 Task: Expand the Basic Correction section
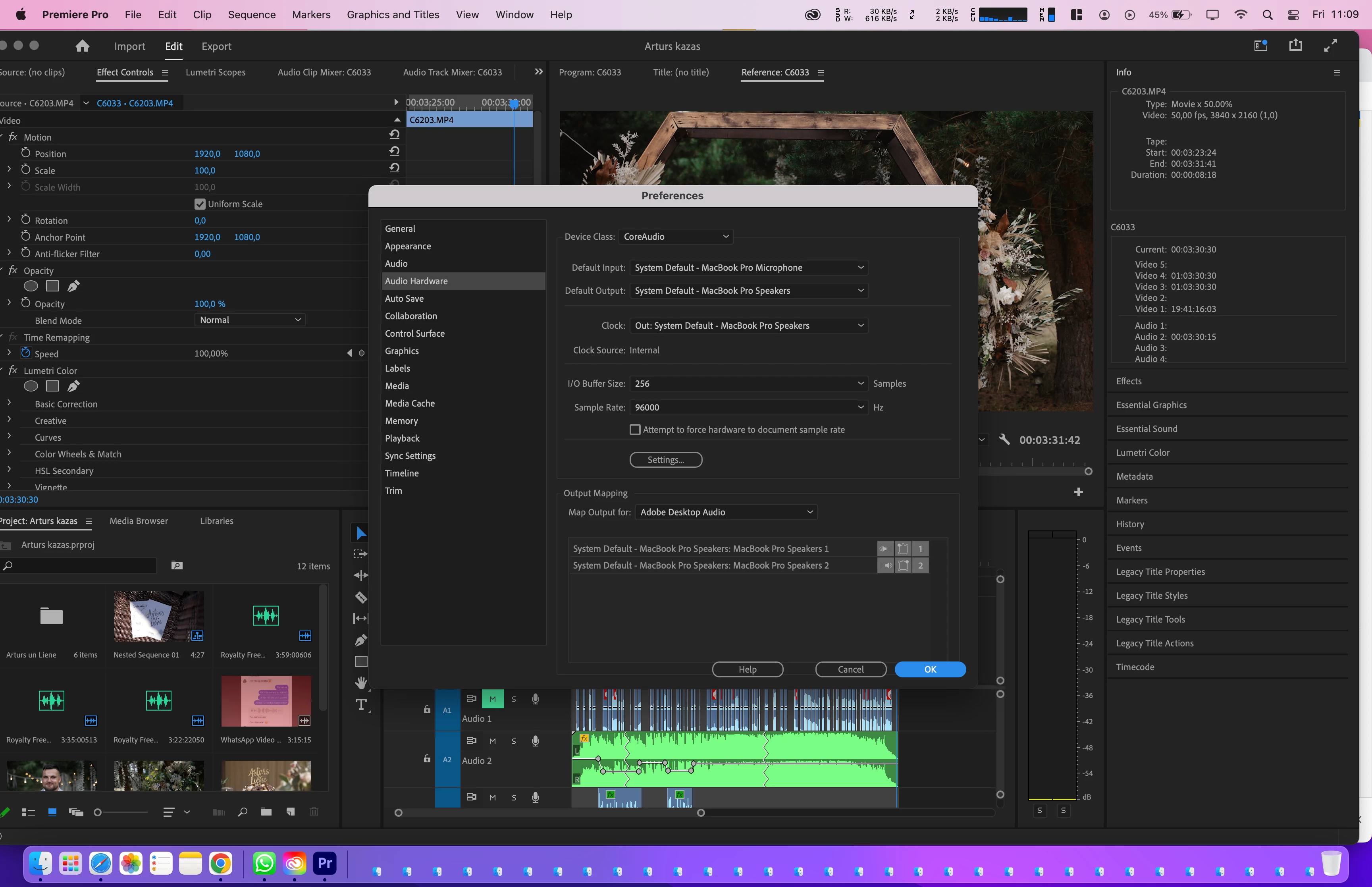click(x=9, y=403)
